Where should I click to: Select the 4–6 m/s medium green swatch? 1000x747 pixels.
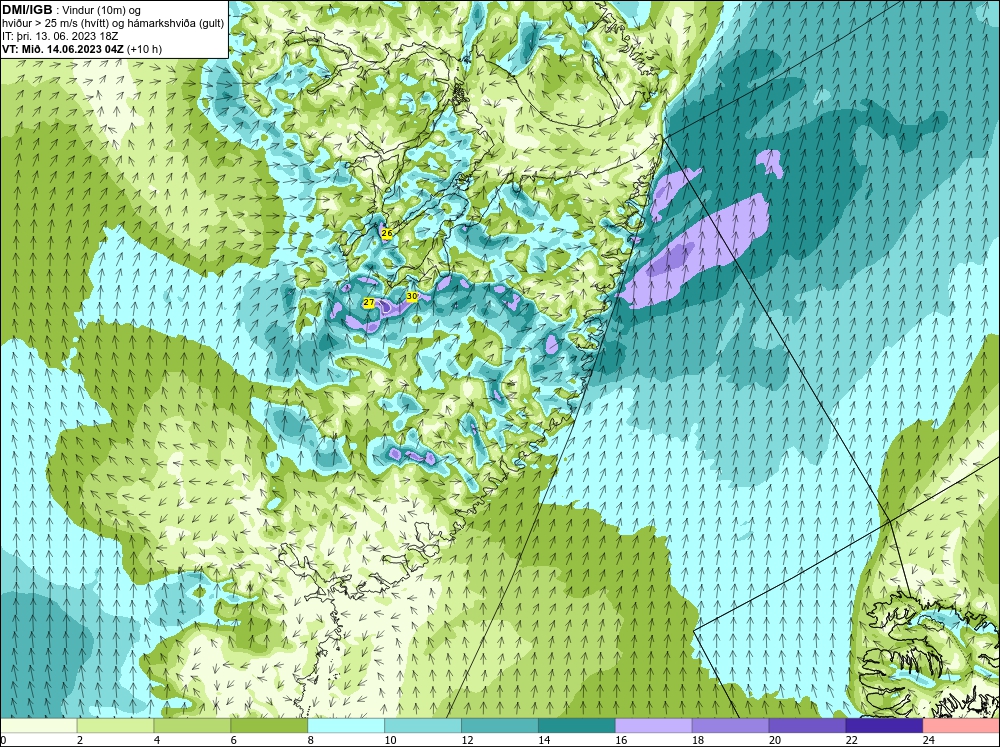192,726
